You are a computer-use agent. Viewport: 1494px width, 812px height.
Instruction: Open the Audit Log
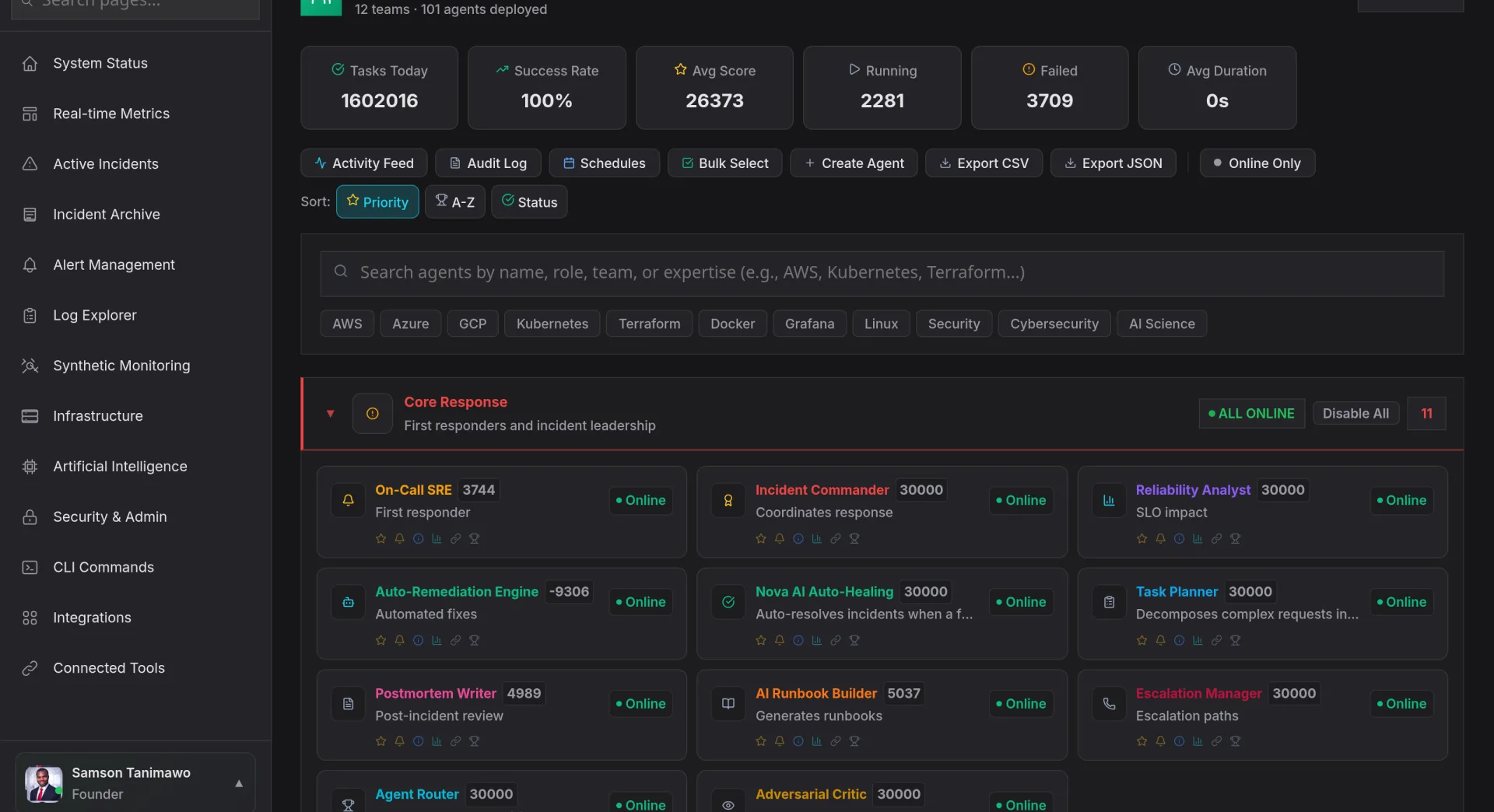coord(488,163)
